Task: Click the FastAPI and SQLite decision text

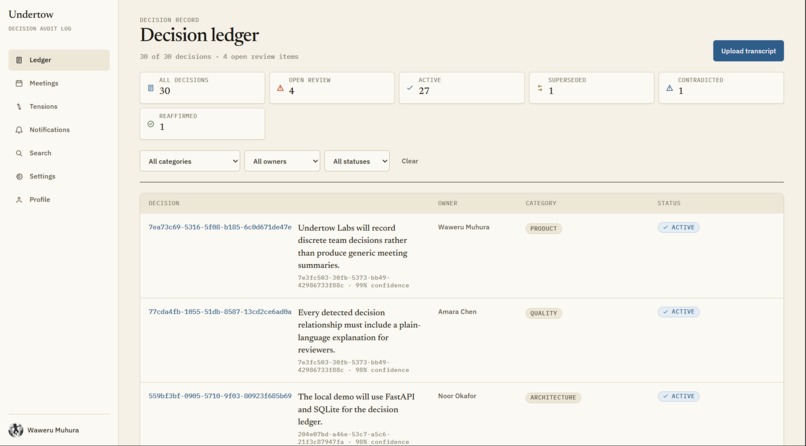Action: coord(356,410)
